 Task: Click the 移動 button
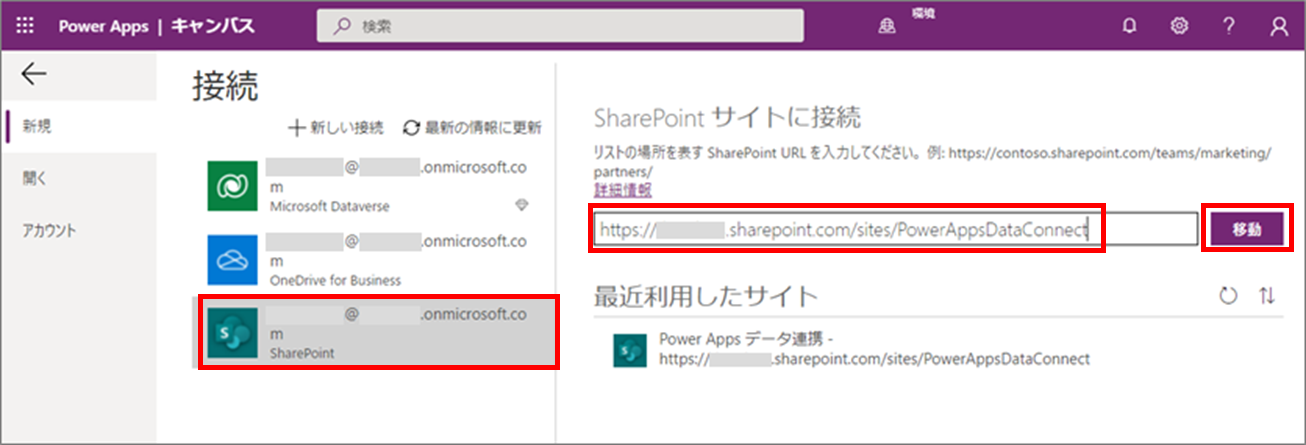(1246, 229)
